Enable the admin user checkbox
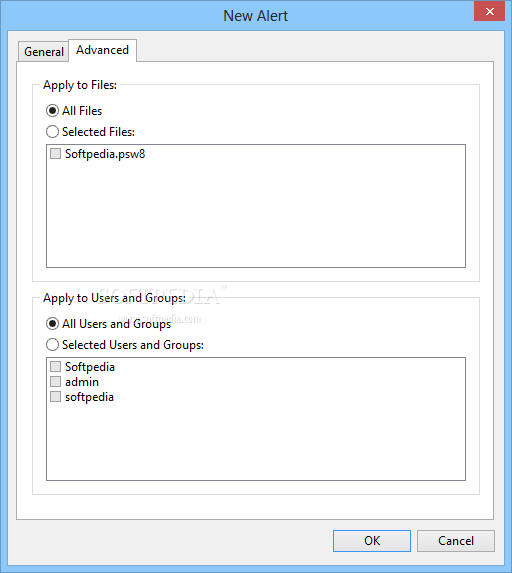 56,382
